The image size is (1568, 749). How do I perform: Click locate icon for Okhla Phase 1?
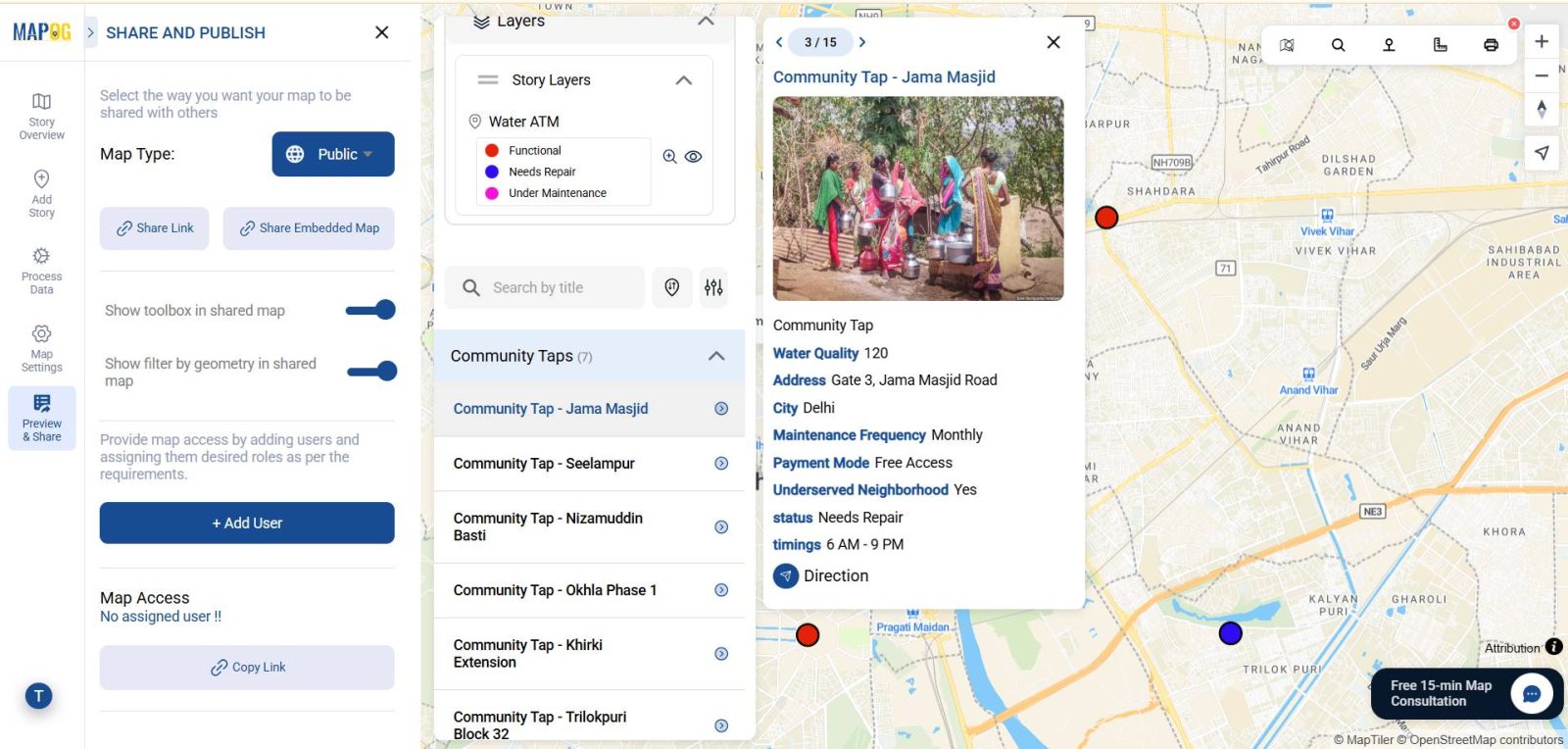coord(721,590)
